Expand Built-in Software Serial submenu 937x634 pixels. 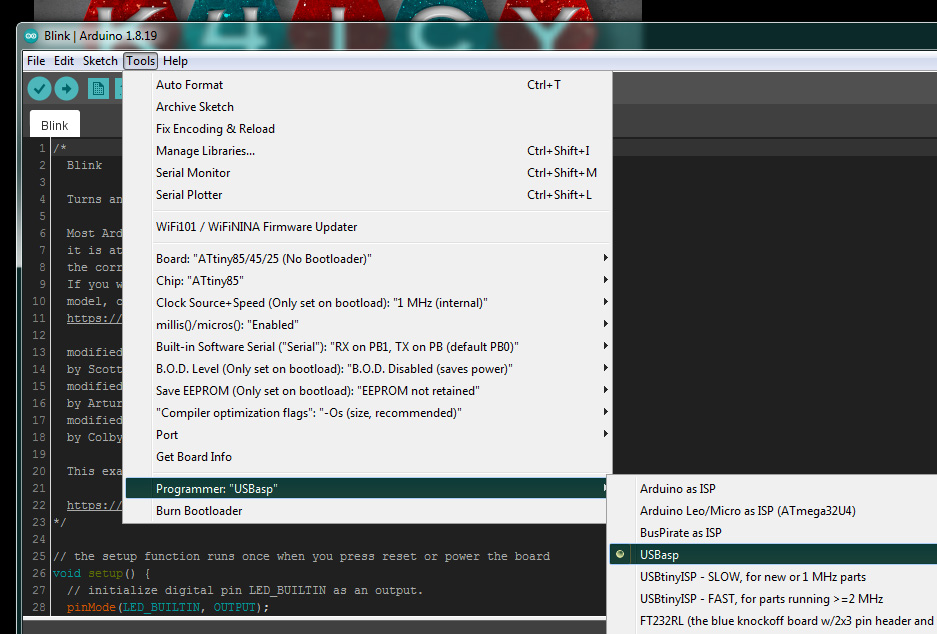point(368,347)
